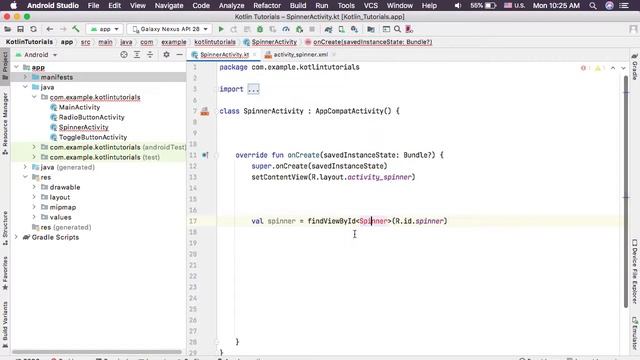The height and width of the screenshot is (360, 640).
Task: Click the related XML file gutter icon on line 7
Action: (205, 111)
